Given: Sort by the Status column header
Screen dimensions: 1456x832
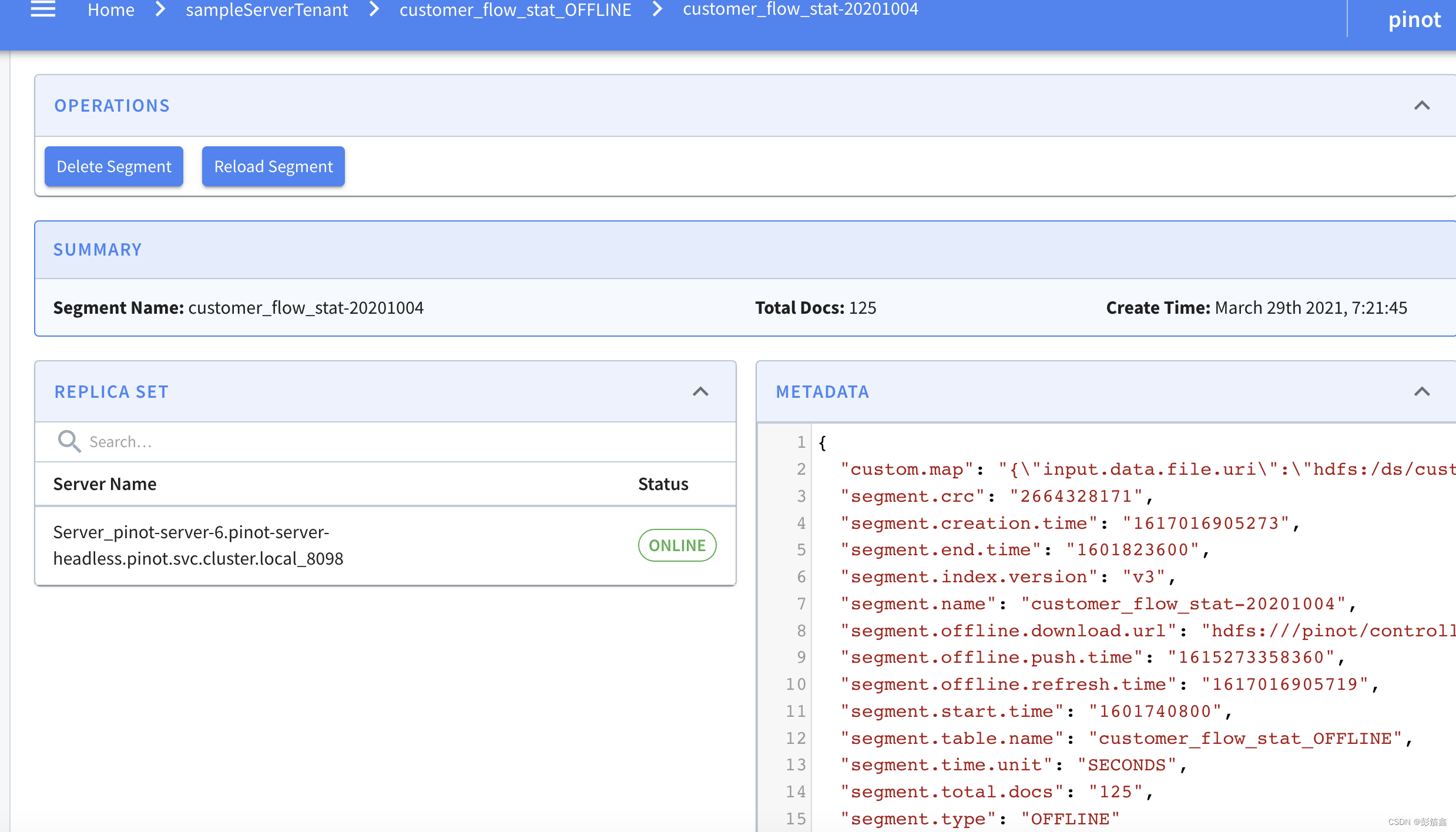Looking at the screenshot, I should click(x=663, y=484).
